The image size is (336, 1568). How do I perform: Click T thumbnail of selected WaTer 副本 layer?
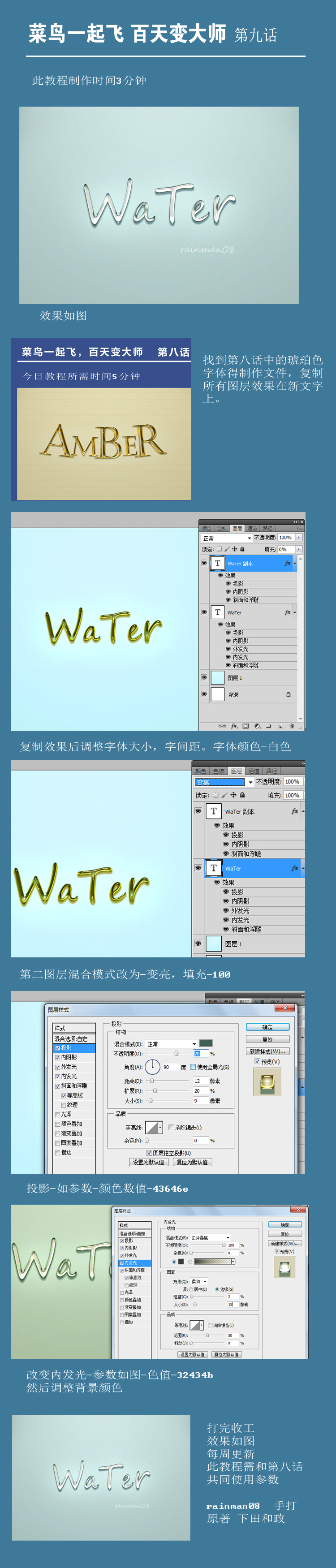(218, 563)
